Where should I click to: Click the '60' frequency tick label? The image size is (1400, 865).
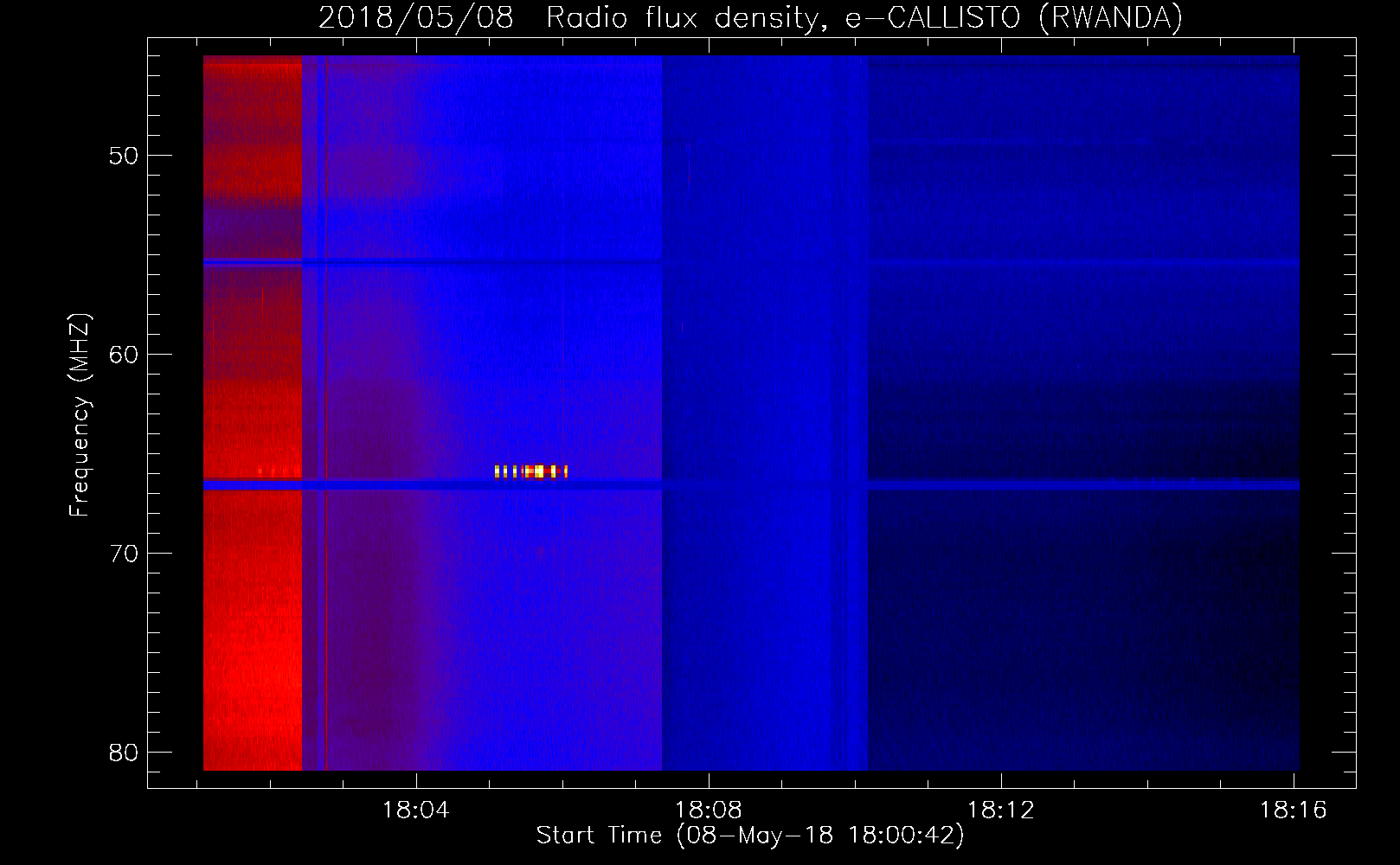click(124, 355)
